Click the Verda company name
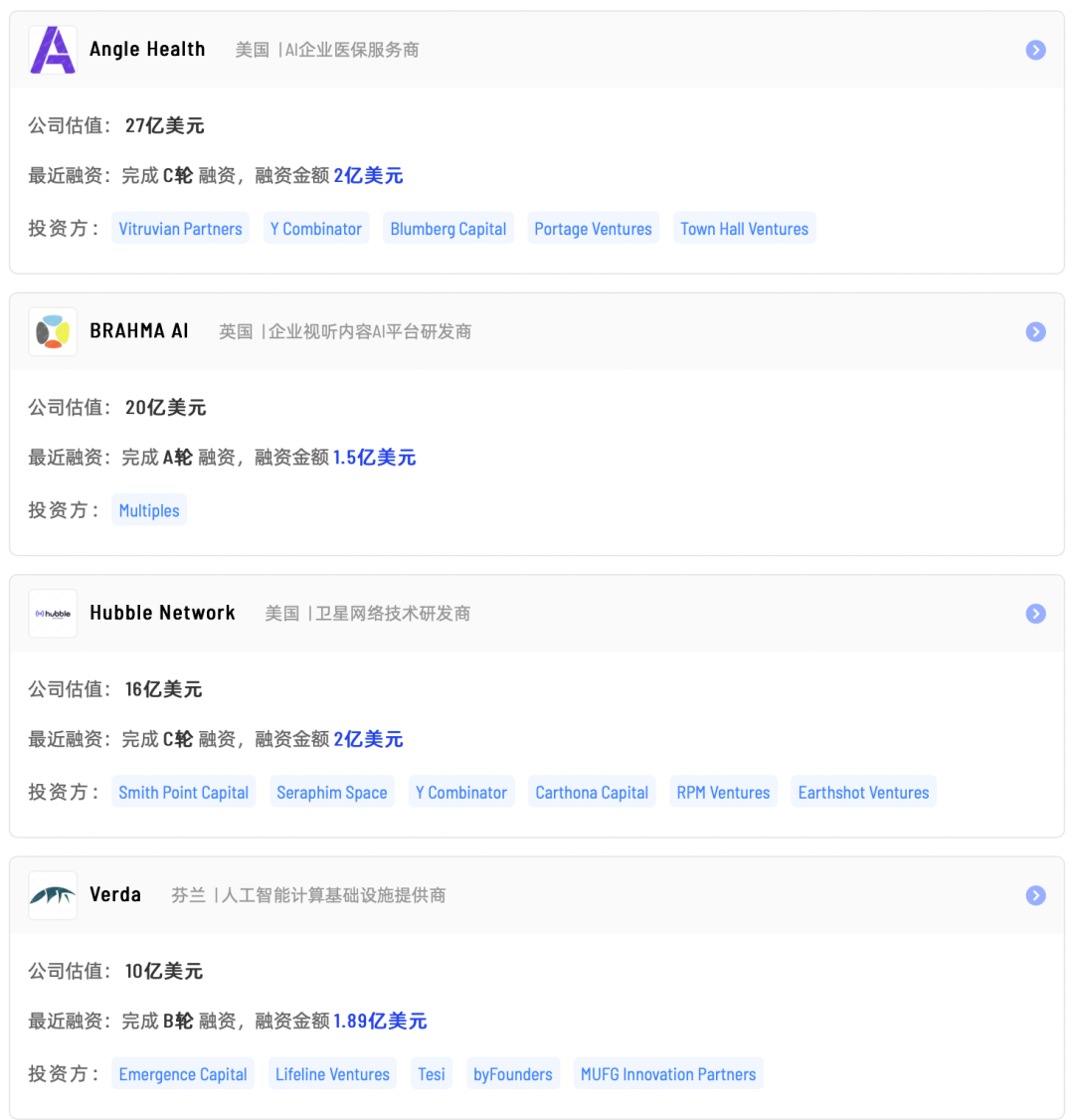This screenshot has height=1120, width=1074. coord(115,894)
